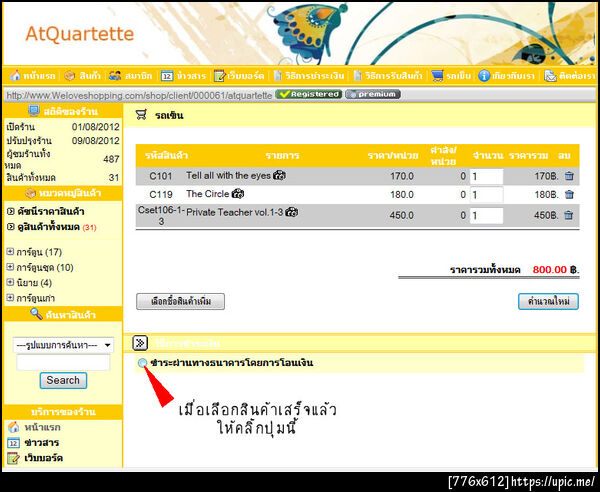Click quantity field for Tell all with the eyes
This screenshot has height=492, width=600.
pyautogui.click(x=486, y=176)
